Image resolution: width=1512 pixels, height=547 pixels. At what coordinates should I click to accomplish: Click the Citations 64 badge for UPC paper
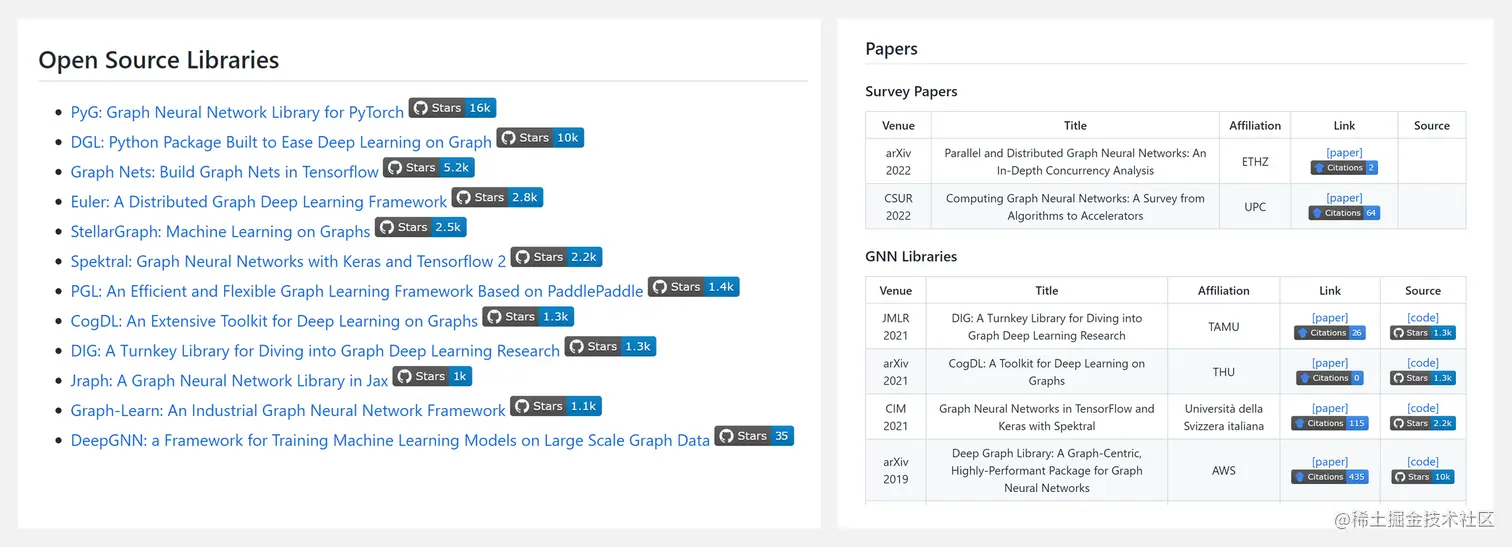click(x=1344, y=213)
